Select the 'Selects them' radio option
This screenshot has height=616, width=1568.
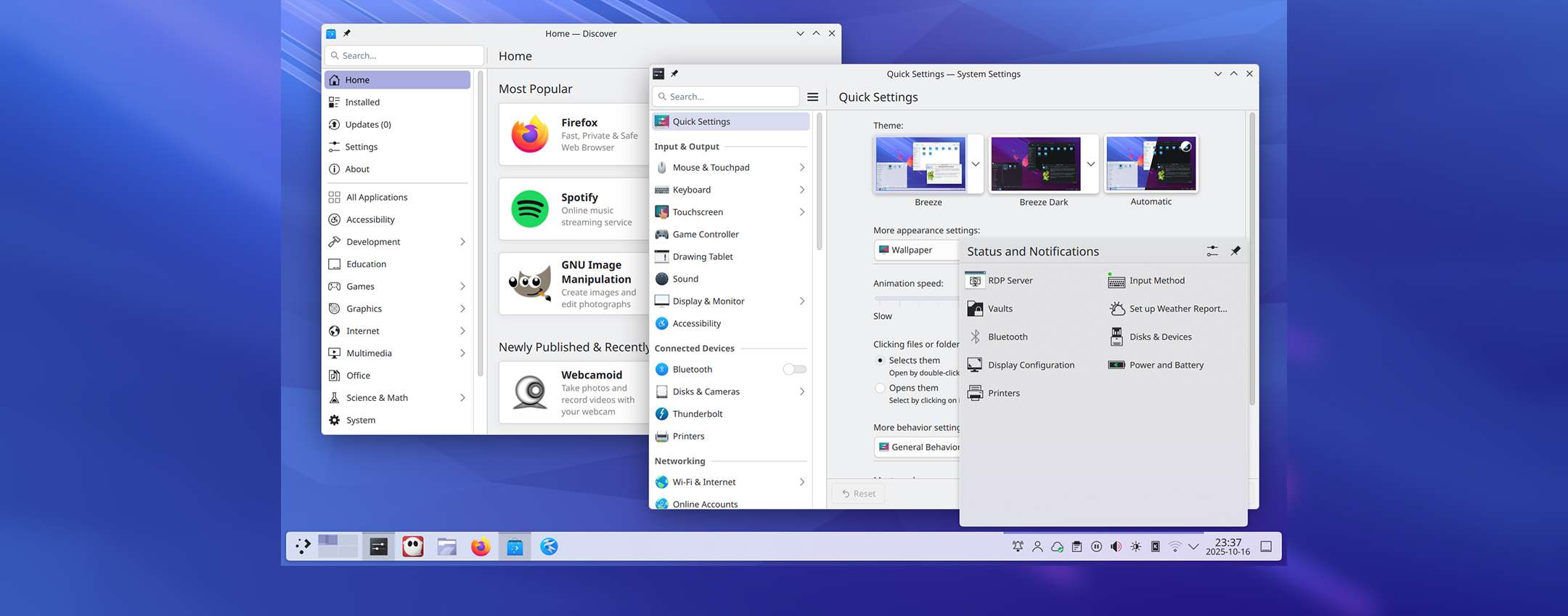pos(880,360)
